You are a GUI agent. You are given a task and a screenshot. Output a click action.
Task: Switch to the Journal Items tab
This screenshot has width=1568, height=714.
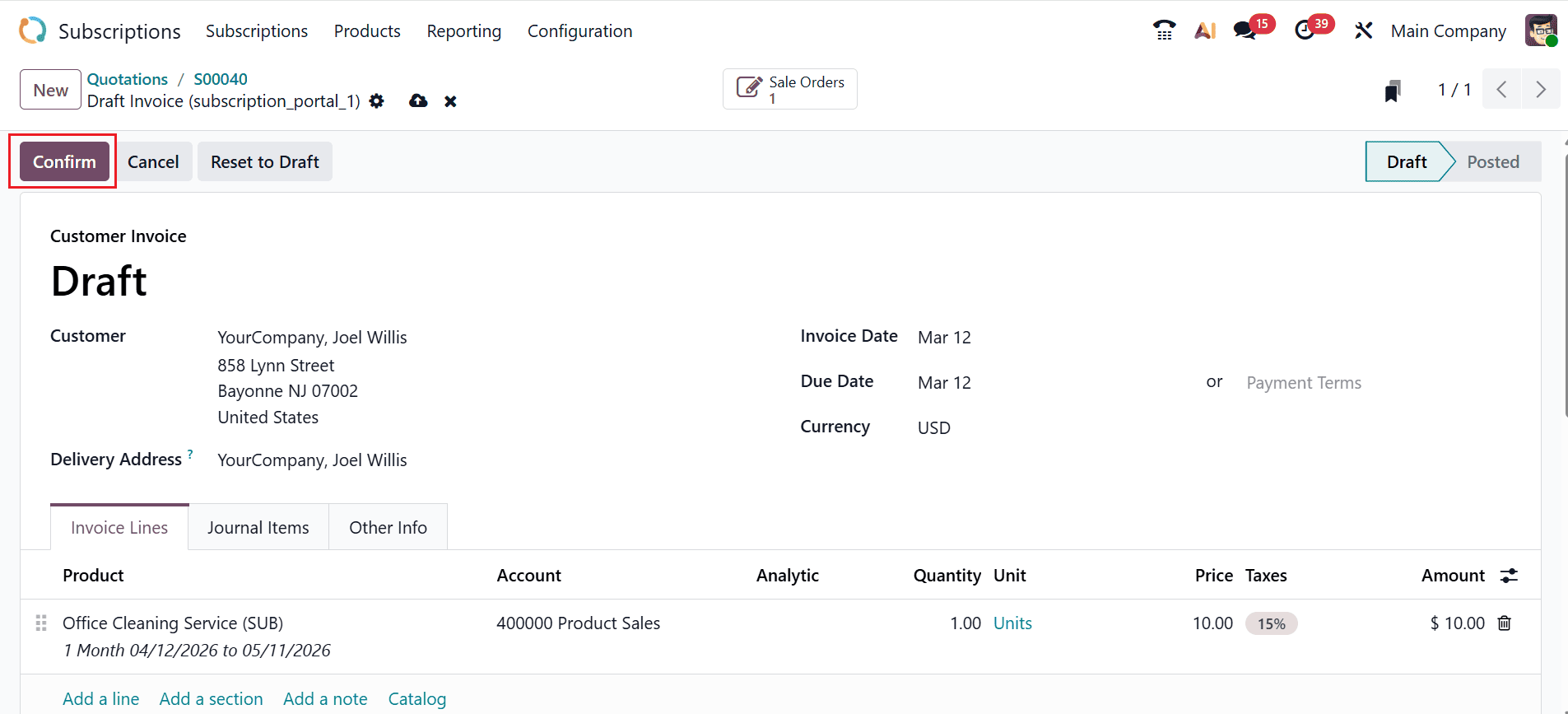tap(258, 528)
